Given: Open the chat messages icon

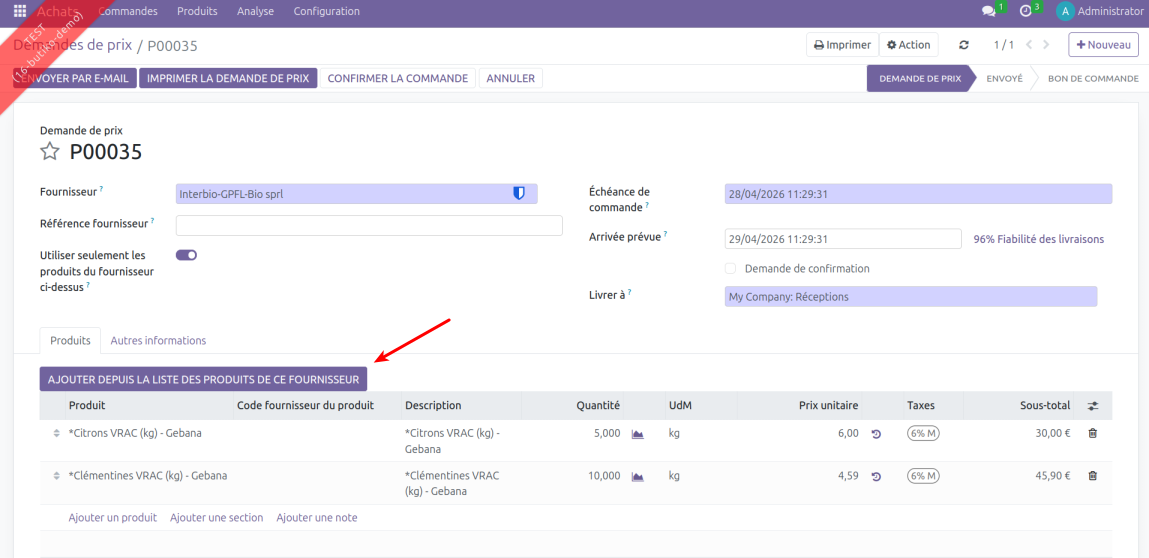Looking at the screenshot, I should tap(989, 12).
